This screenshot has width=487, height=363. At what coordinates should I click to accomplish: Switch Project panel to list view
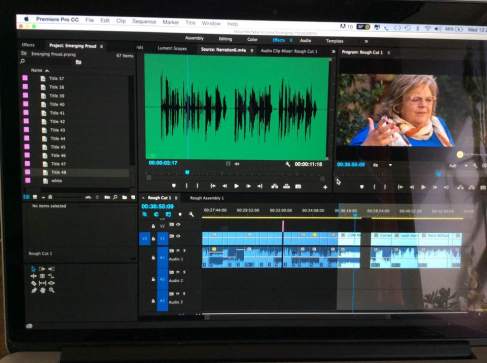[x=26, y=197]
